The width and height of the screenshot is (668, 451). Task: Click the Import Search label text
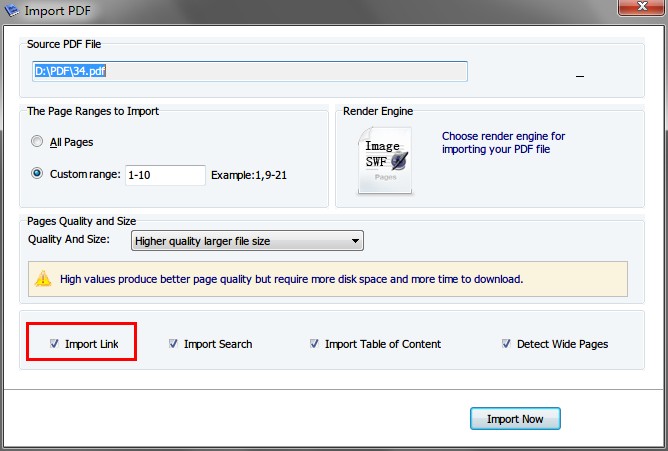click(x=218, y=344)
